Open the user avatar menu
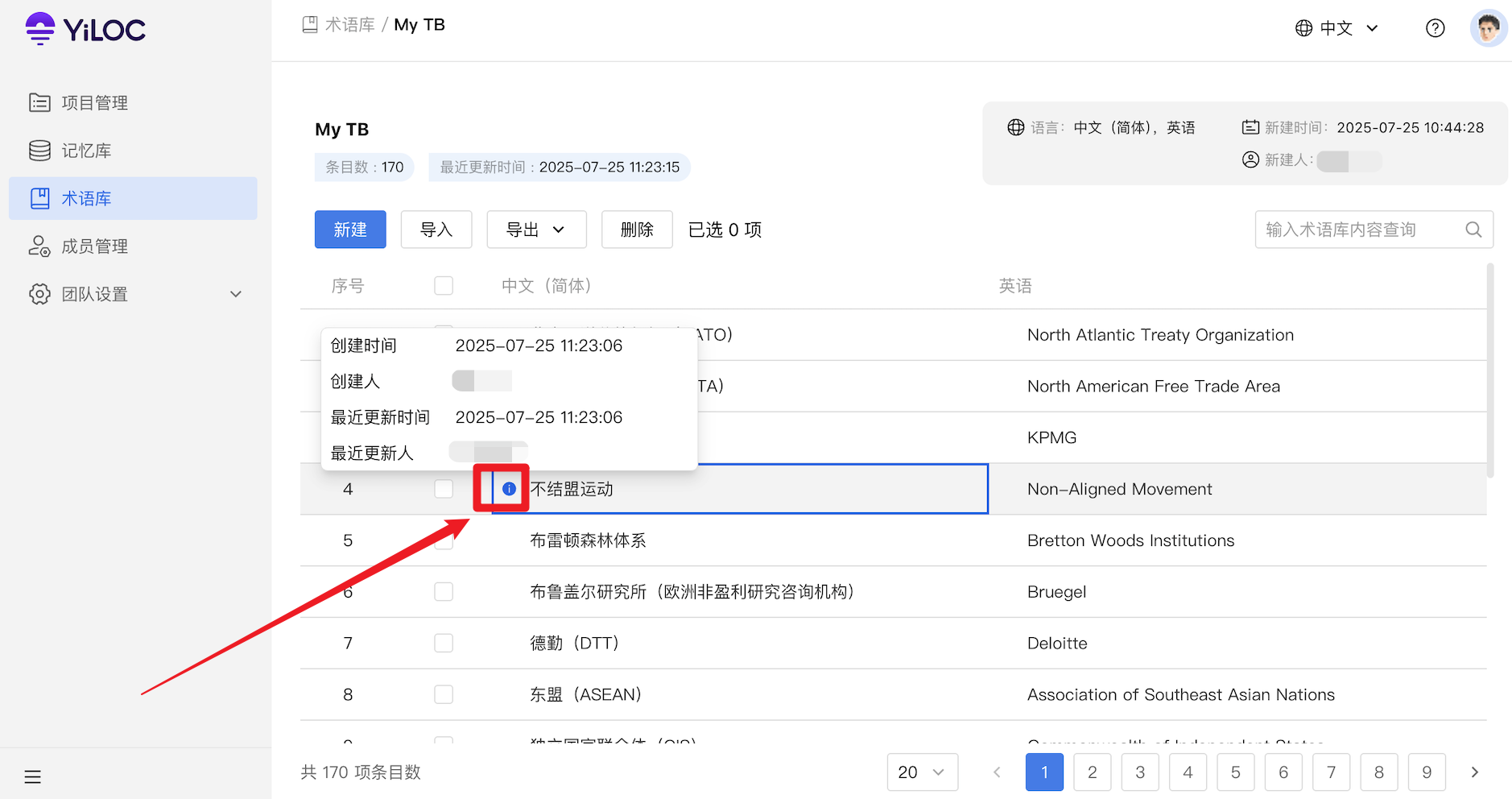Image resolution: width=1512 pixels, height=799 pixels. tap(1488, 28)
